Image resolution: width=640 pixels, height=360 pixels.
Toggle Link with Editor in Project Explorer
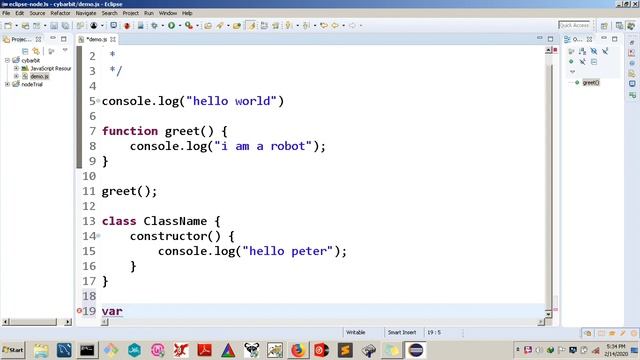point(36,51)
